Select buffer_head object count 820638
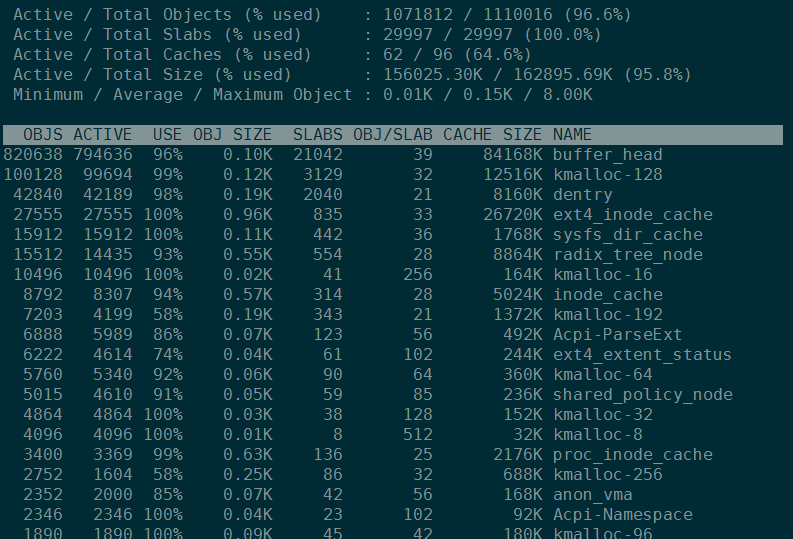The height and width of the screenshot is (539, 793). [33, 155]
